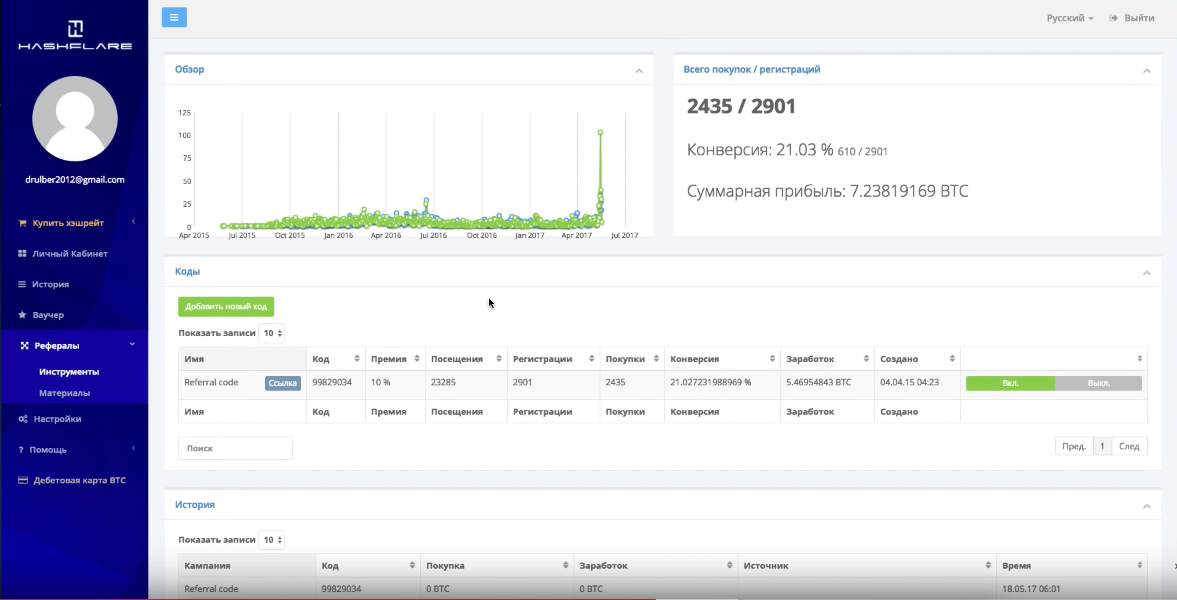Click the Ваучер star icon

22,315
